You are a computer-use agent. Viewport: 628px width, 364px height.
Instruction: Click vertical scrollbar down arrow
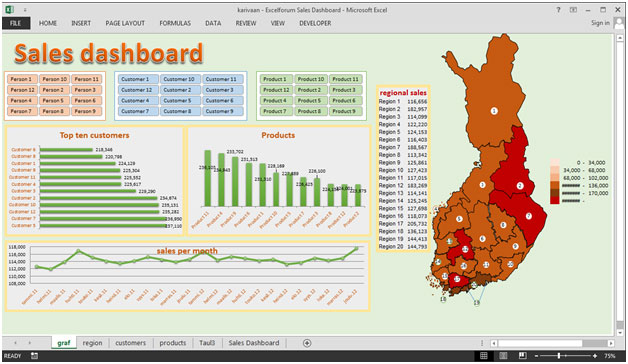tap(620, 332)
